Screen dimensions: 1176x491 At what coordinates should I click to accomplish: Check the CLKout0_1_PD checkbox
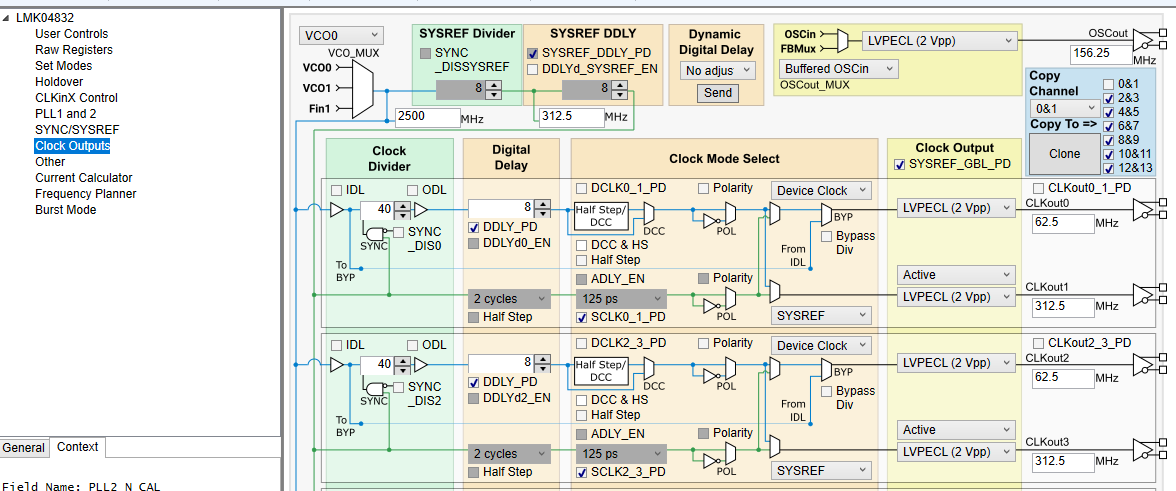tap(1039, 187)
